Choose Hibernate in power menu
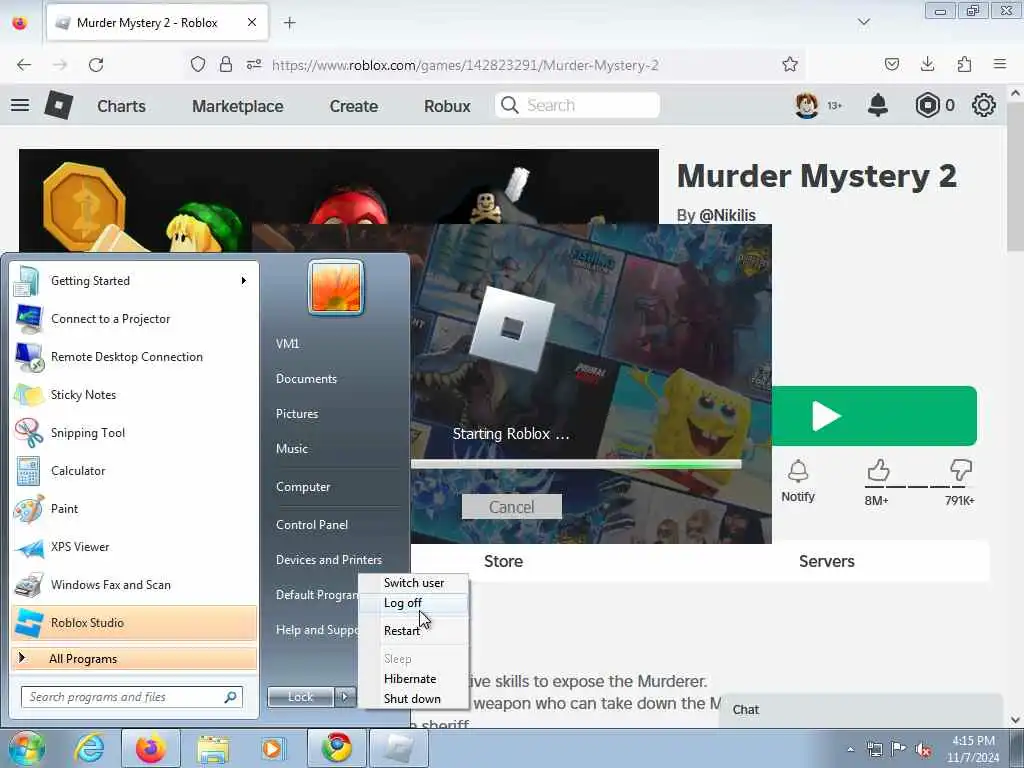 (x=413, y=679)
